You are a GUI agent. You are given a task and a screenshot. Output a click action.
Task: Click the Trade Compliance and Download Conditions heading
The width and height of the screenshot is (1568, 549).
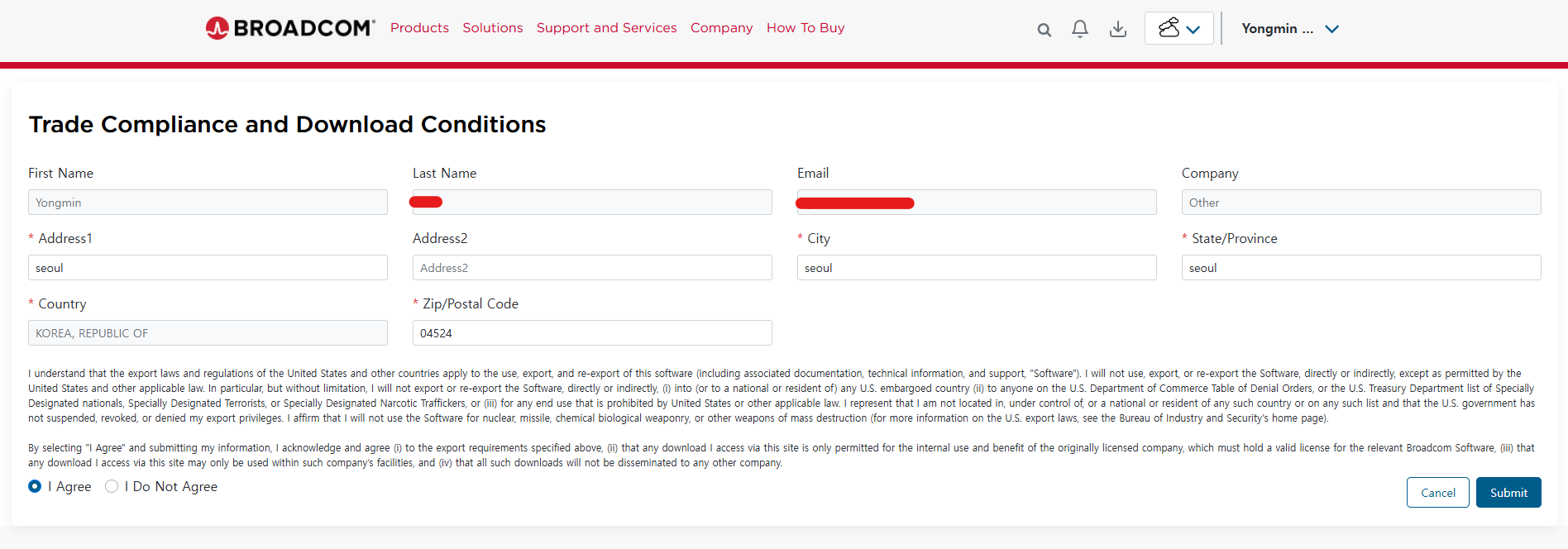pos(287,124)
